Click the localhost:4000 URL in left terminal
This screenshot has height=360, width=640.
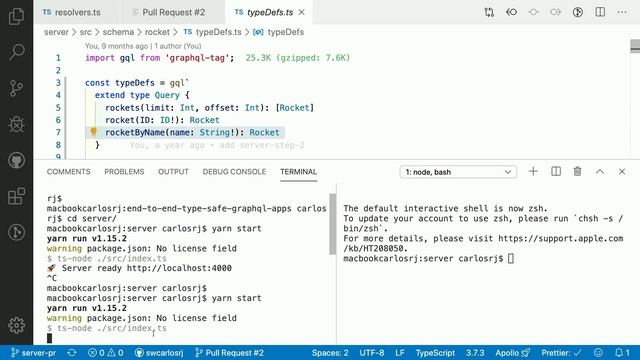point(179,268)
